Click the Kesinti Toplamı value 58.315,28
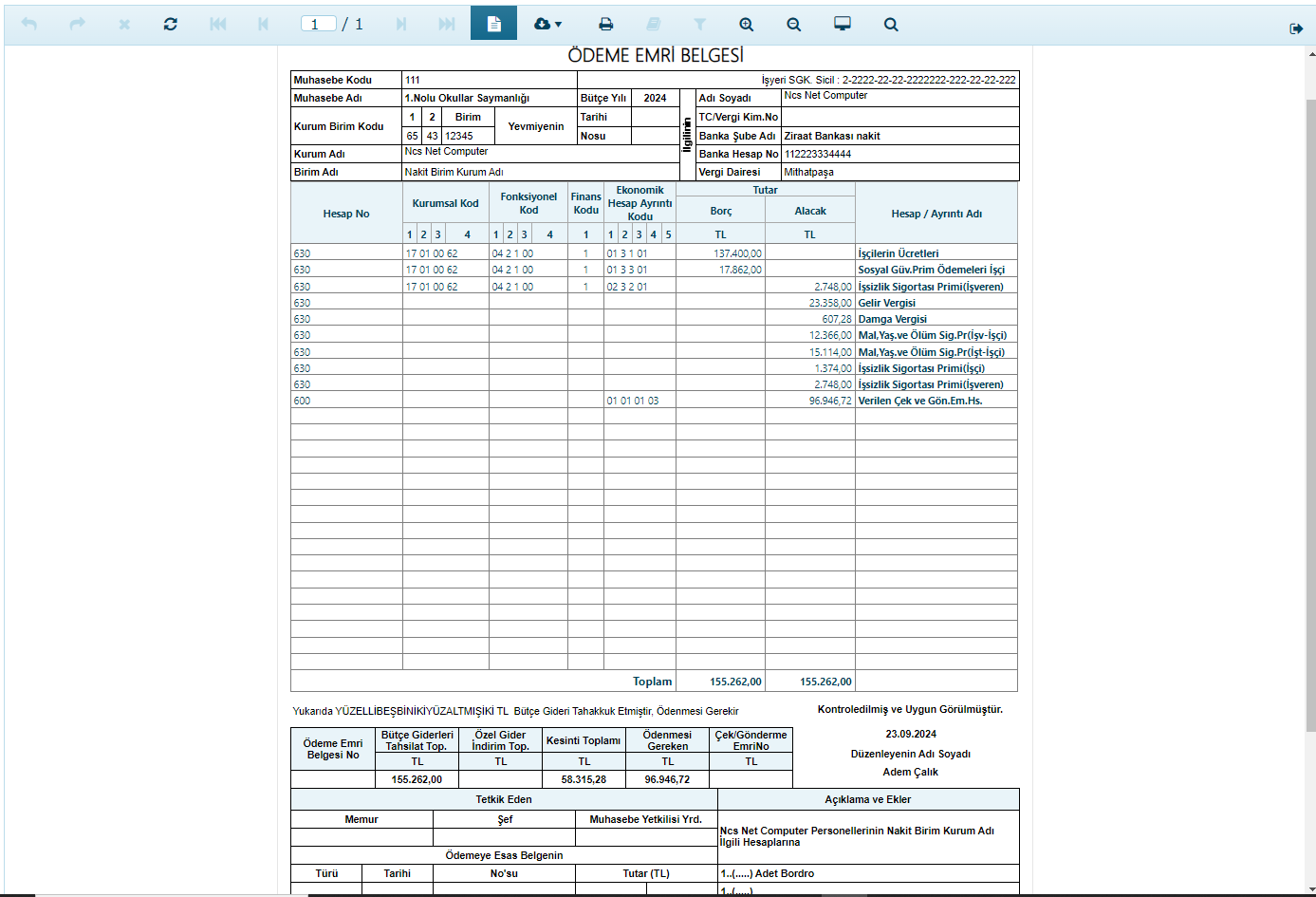 click(584, 779)
